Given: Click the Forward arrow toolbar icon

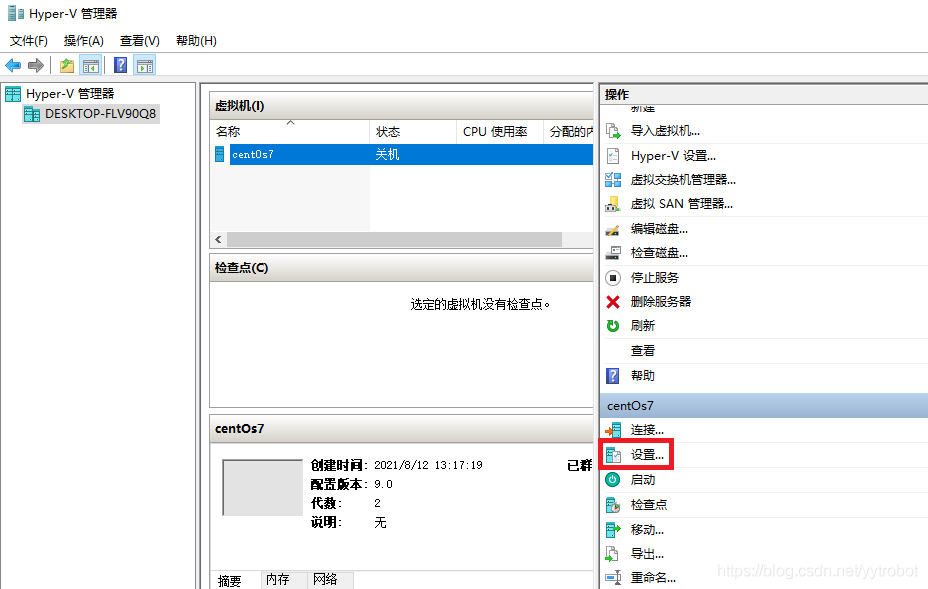Looking at the screenshot, I should pos(36,65).
